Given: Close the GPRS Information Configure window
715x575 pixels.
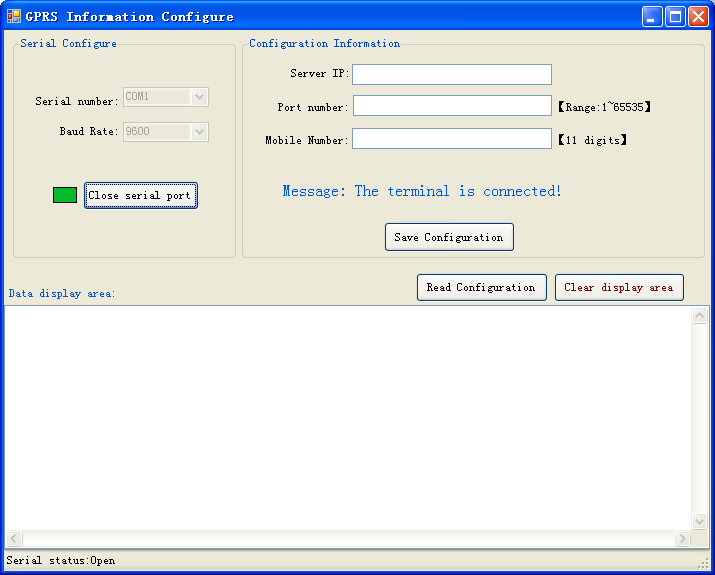Looking at the screenshot, I should click(x=698, y=16).
